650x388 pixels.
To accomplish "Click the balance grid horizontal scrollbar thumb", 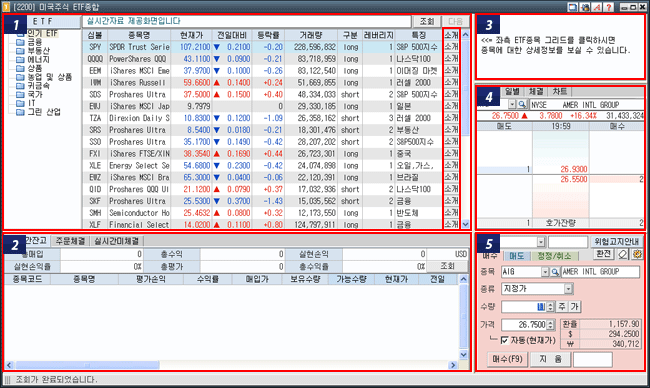I will coord(87,365).
